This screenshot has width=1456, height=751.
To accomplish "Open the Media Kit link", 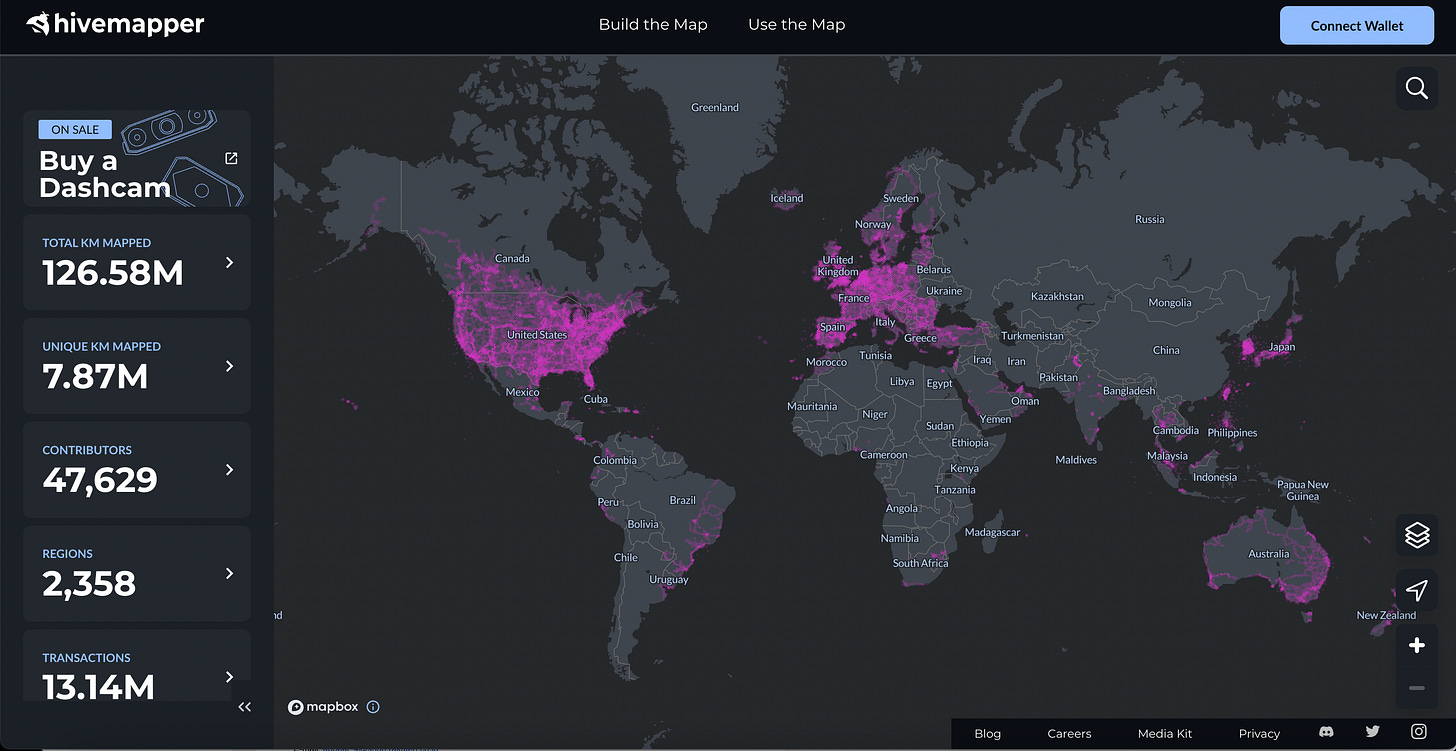I will pos(1165,733).
